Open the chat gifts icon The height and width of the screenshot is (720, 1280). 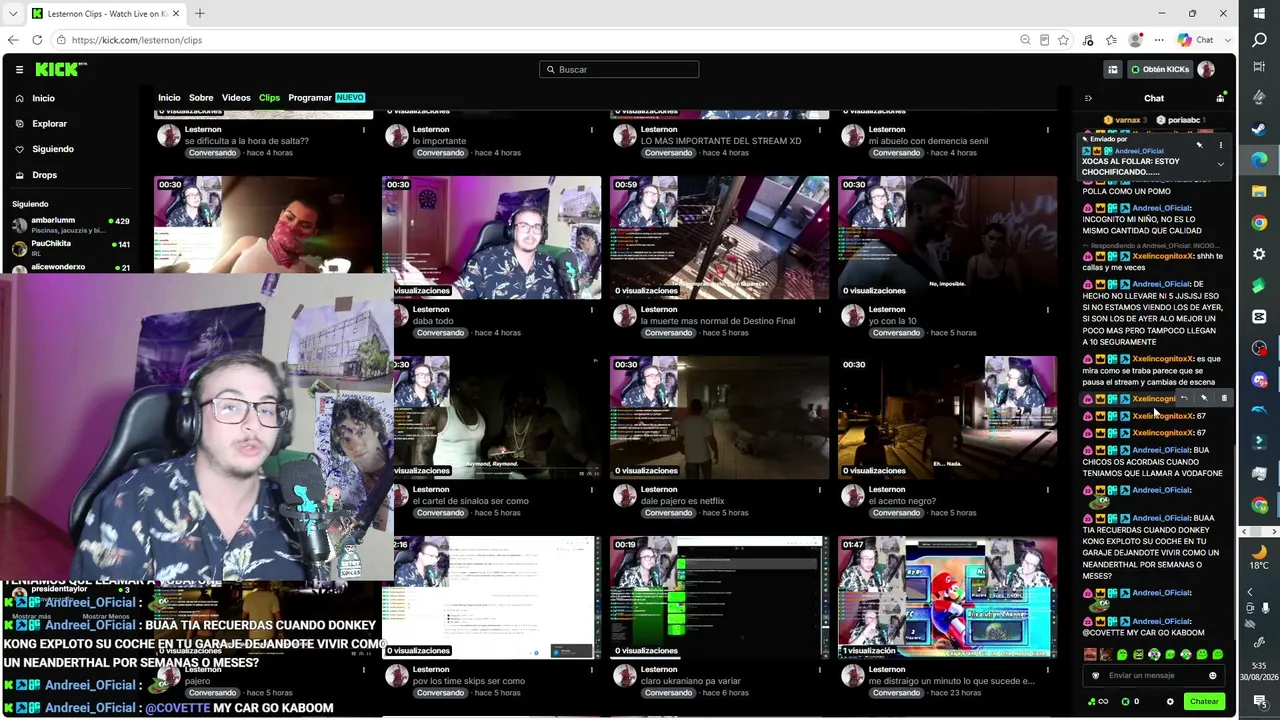[1220, 98]
